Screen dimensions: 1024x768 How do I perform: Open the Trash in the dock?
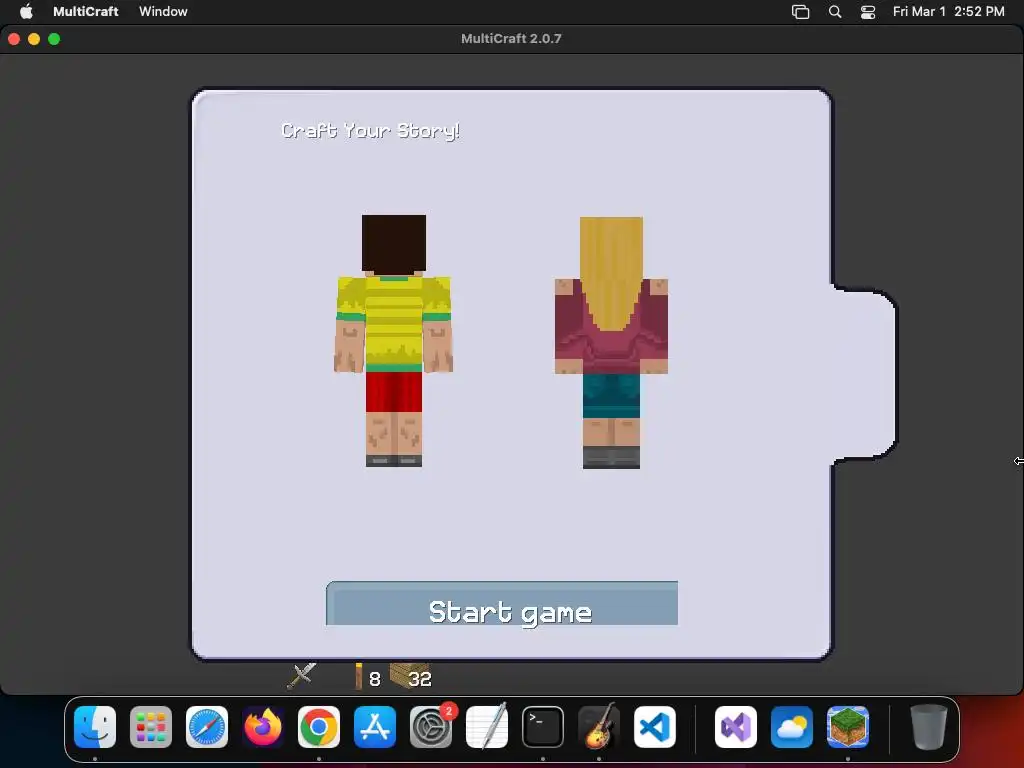929,727
